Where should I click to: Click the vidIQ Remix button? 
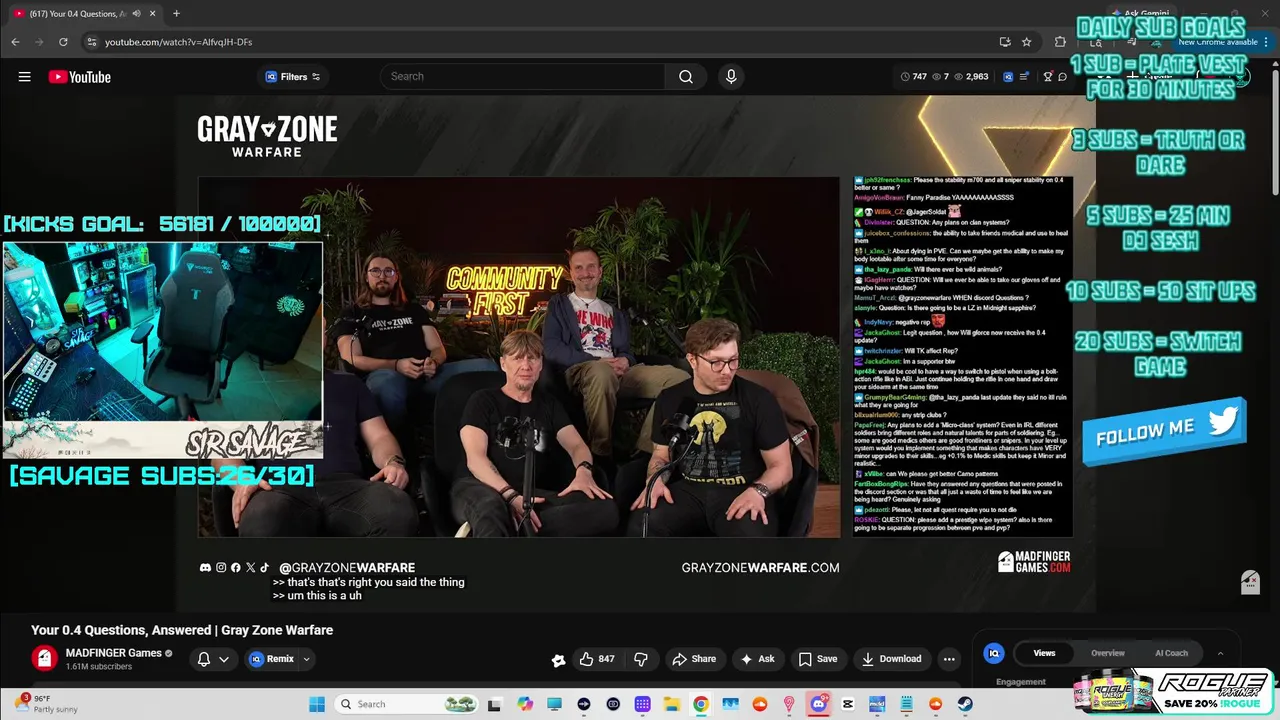click(272, 659)
